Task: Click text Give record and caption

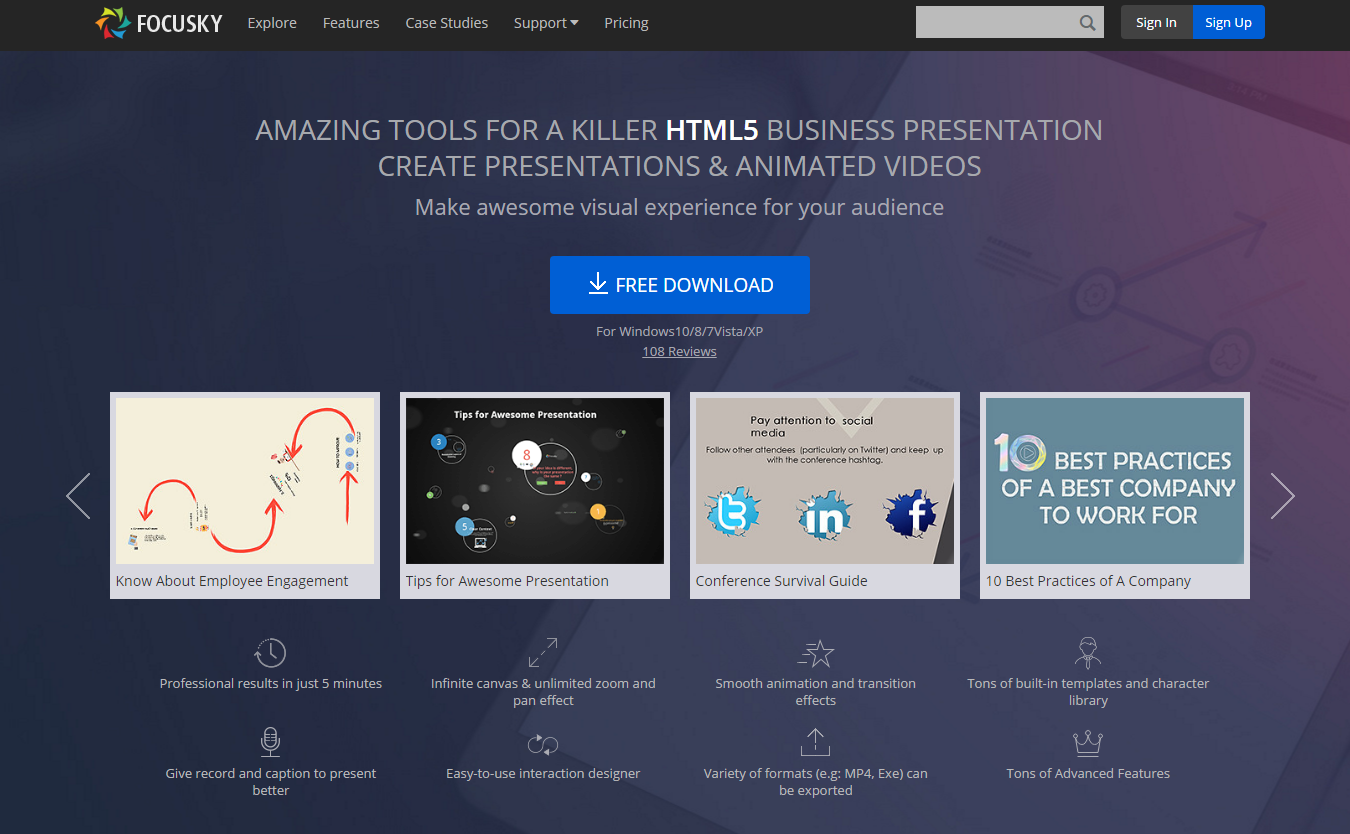Action: tap(271, 782)
